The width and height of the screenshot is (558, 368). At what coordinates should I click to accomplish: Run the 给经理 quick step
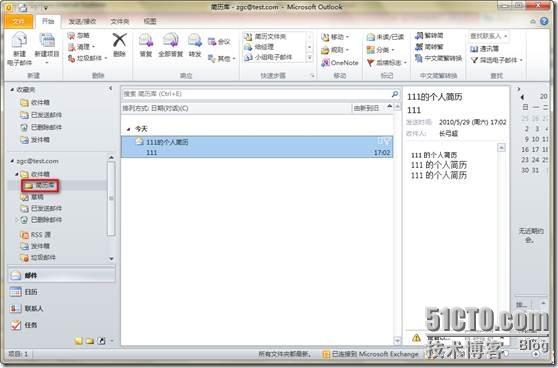pos(259,47)
